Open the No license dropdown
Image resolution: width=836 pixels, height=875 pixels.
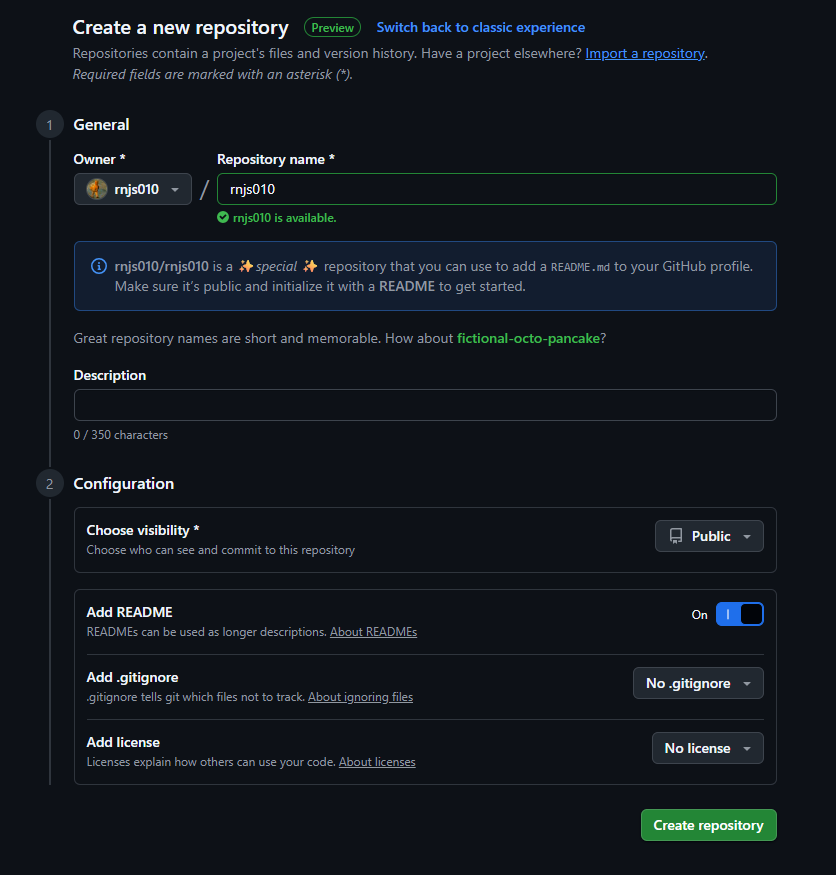click(707, 748)
